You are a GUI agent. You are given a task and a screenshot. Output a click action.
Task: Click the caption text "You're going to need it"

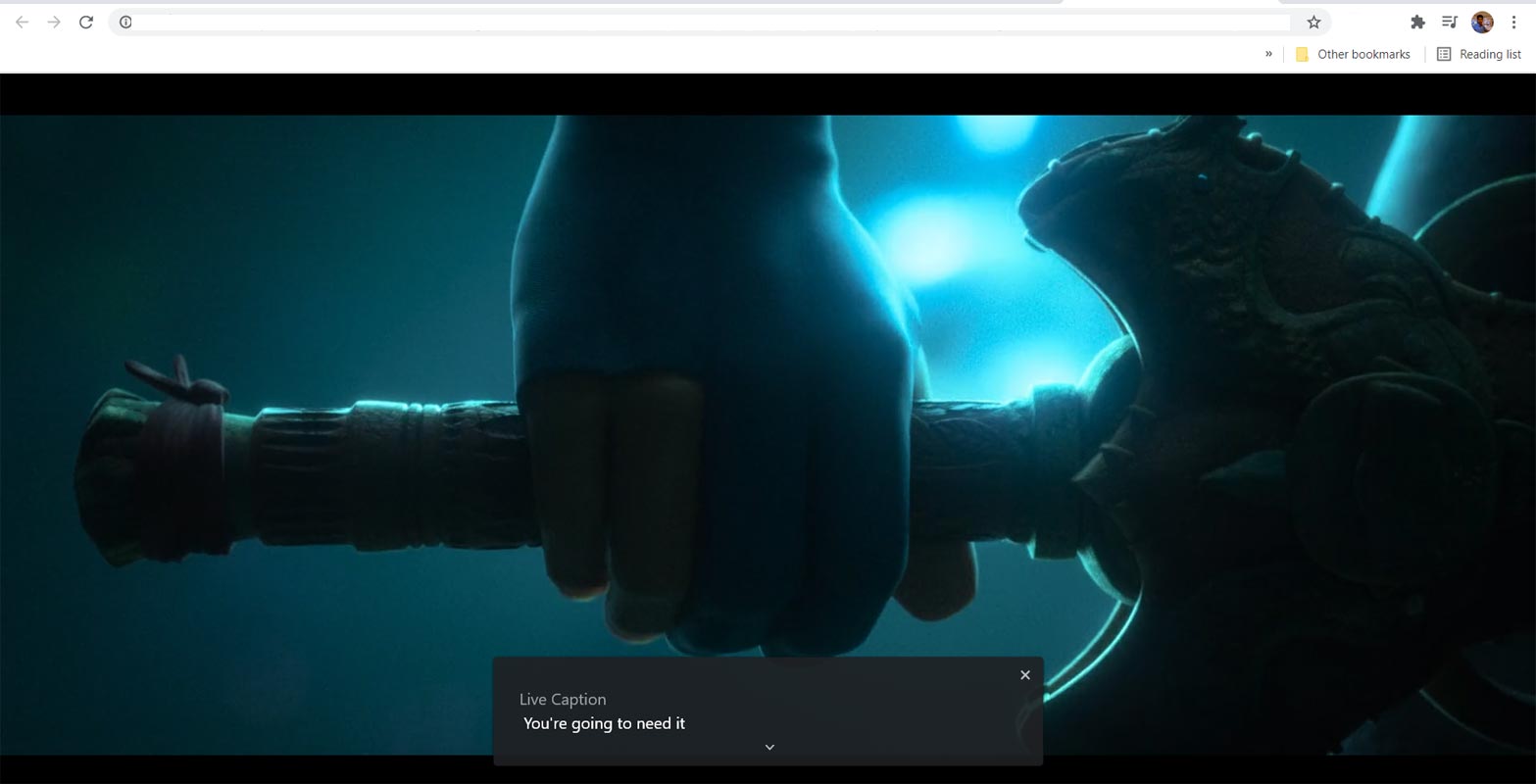pyautogui.click(x=604, y=723)
